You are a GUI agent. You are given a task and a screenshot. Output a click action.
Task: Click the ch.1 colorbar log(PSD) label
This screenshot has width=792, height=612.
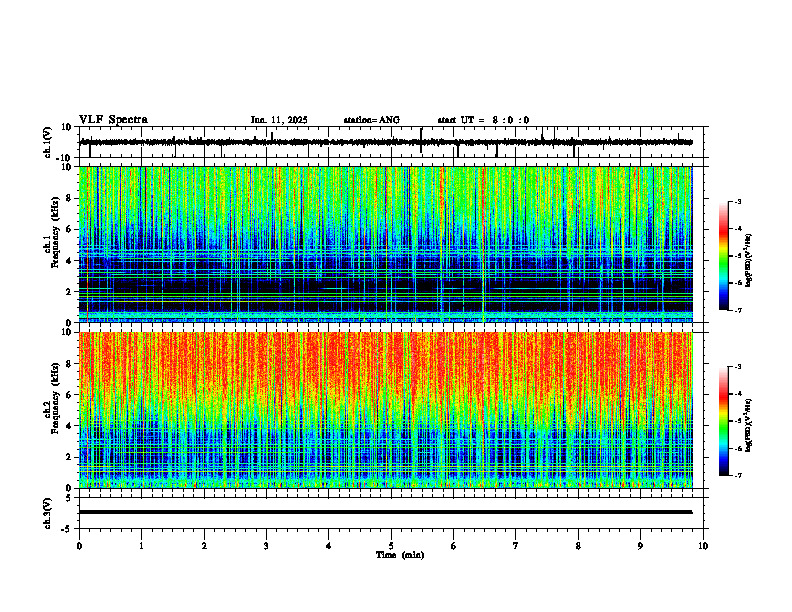[748, 261]
